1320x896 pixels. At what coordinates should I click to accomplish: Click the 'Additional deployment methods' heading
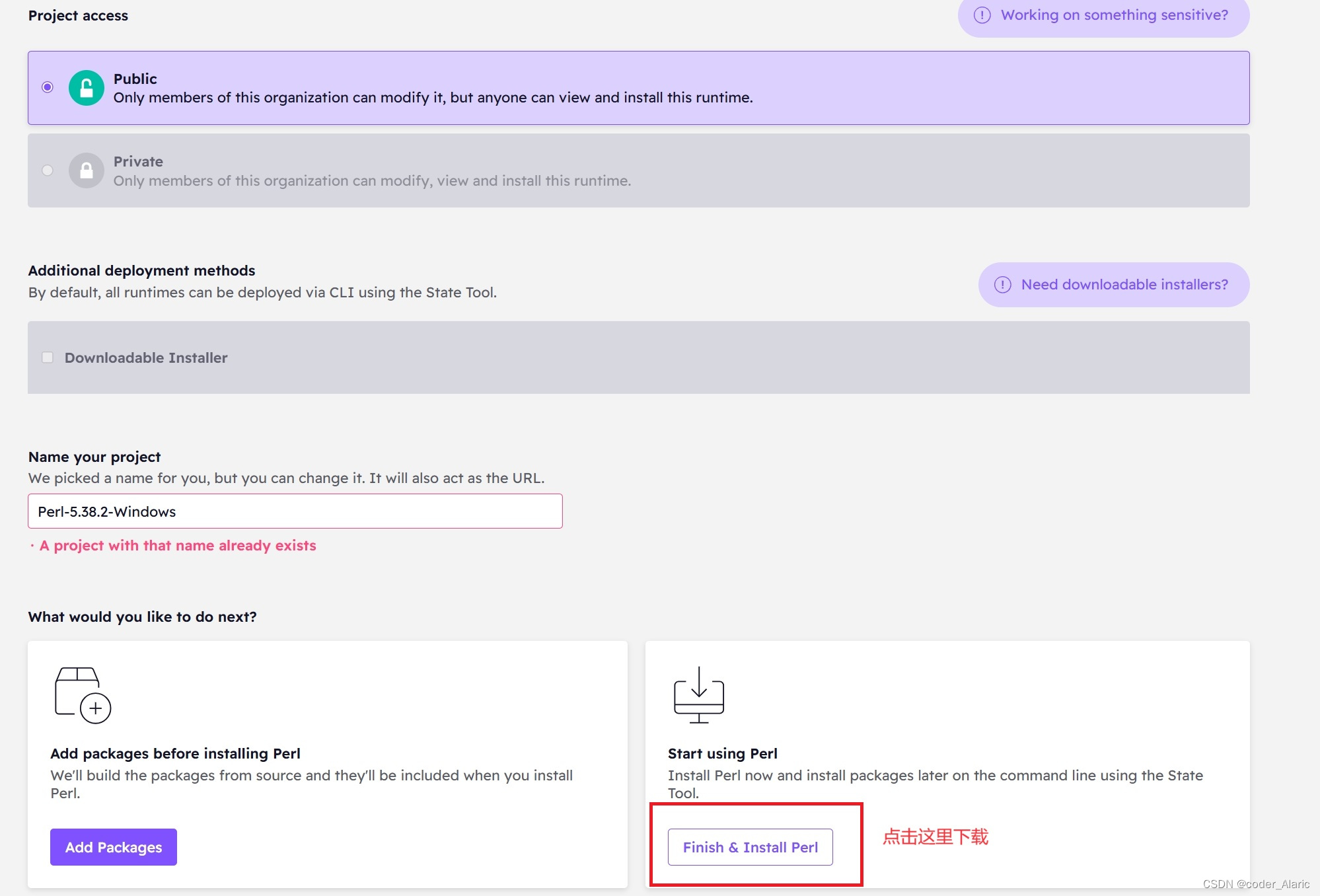point(142,270)
